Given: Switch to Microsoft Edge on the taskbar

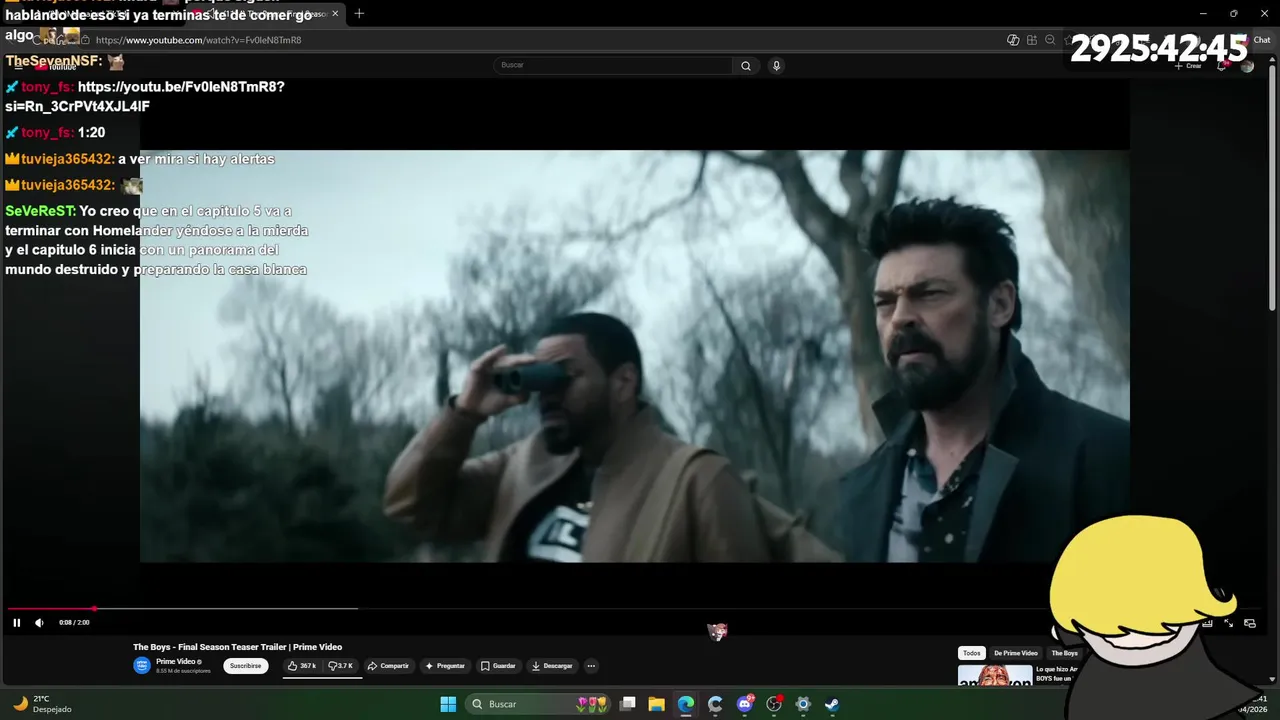Looking at the screenshot, I should [686, 704].
